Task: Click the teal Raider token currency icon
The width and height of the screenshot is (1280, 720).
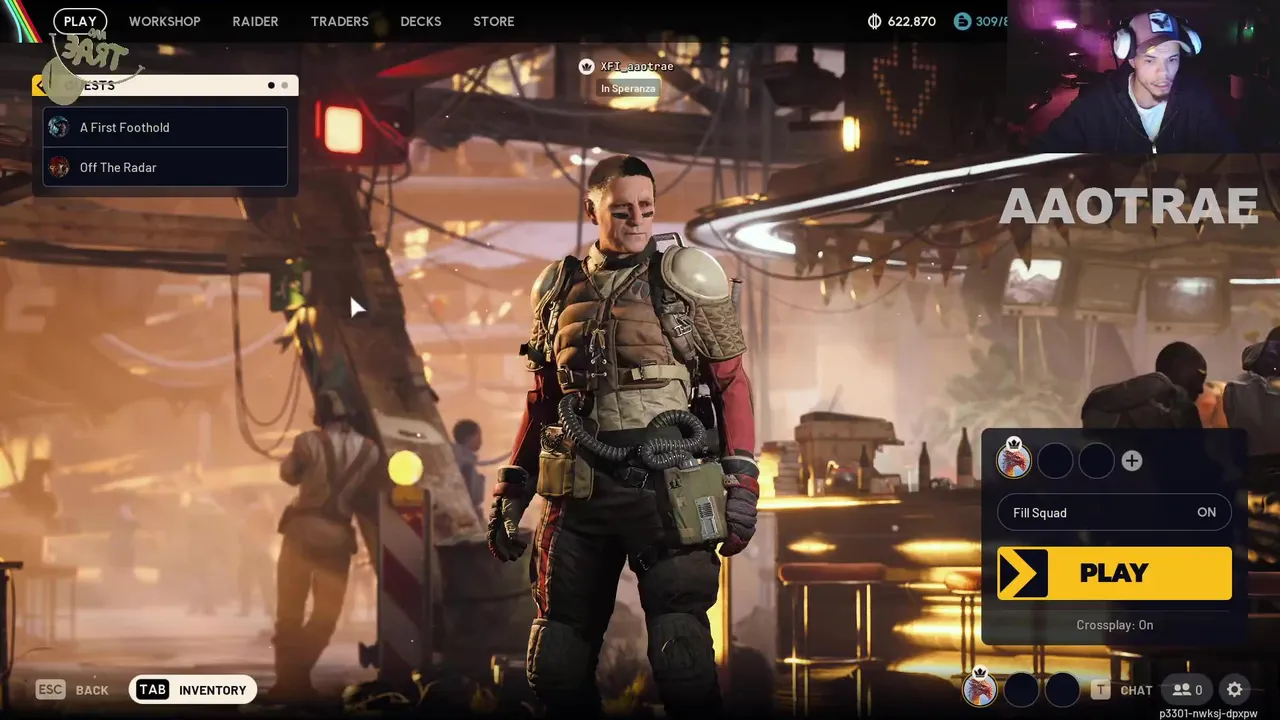Action: (x=962, y=21)
